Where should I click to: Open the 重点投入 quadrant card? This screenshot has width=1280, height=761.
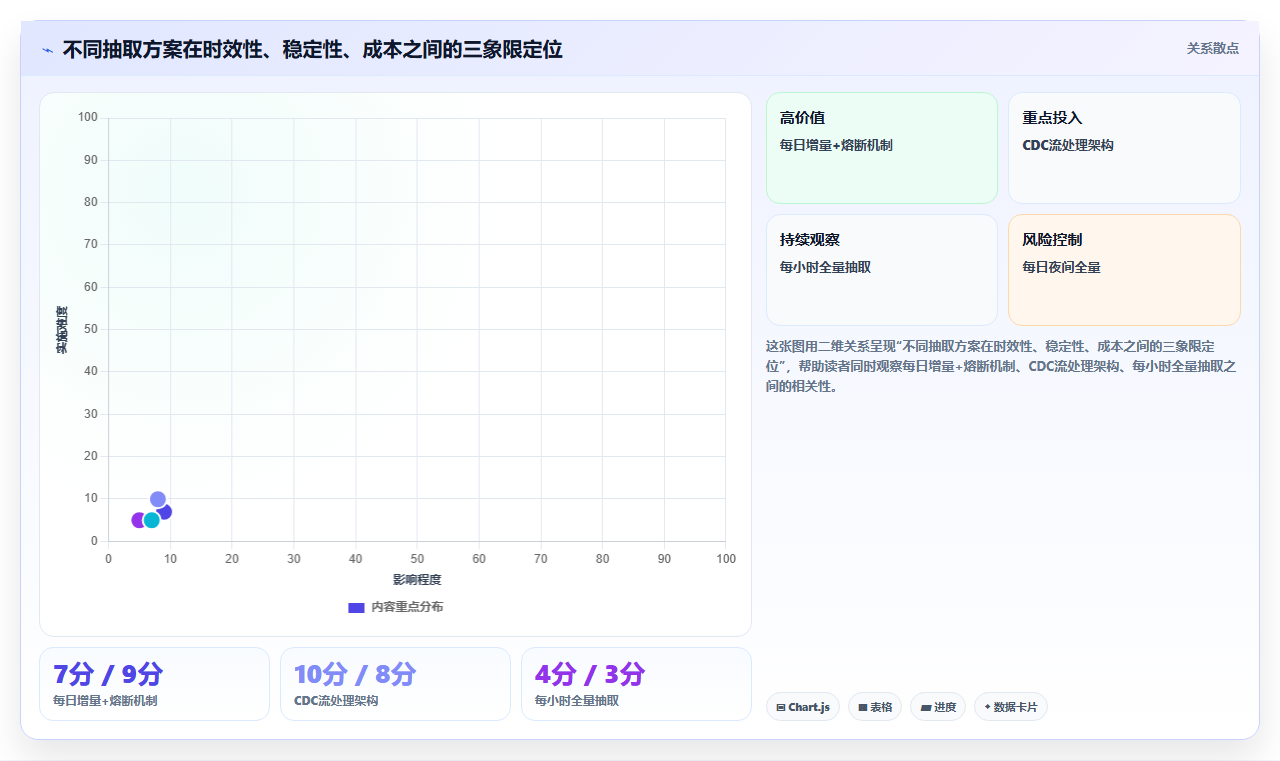[x=1124, y=148]
